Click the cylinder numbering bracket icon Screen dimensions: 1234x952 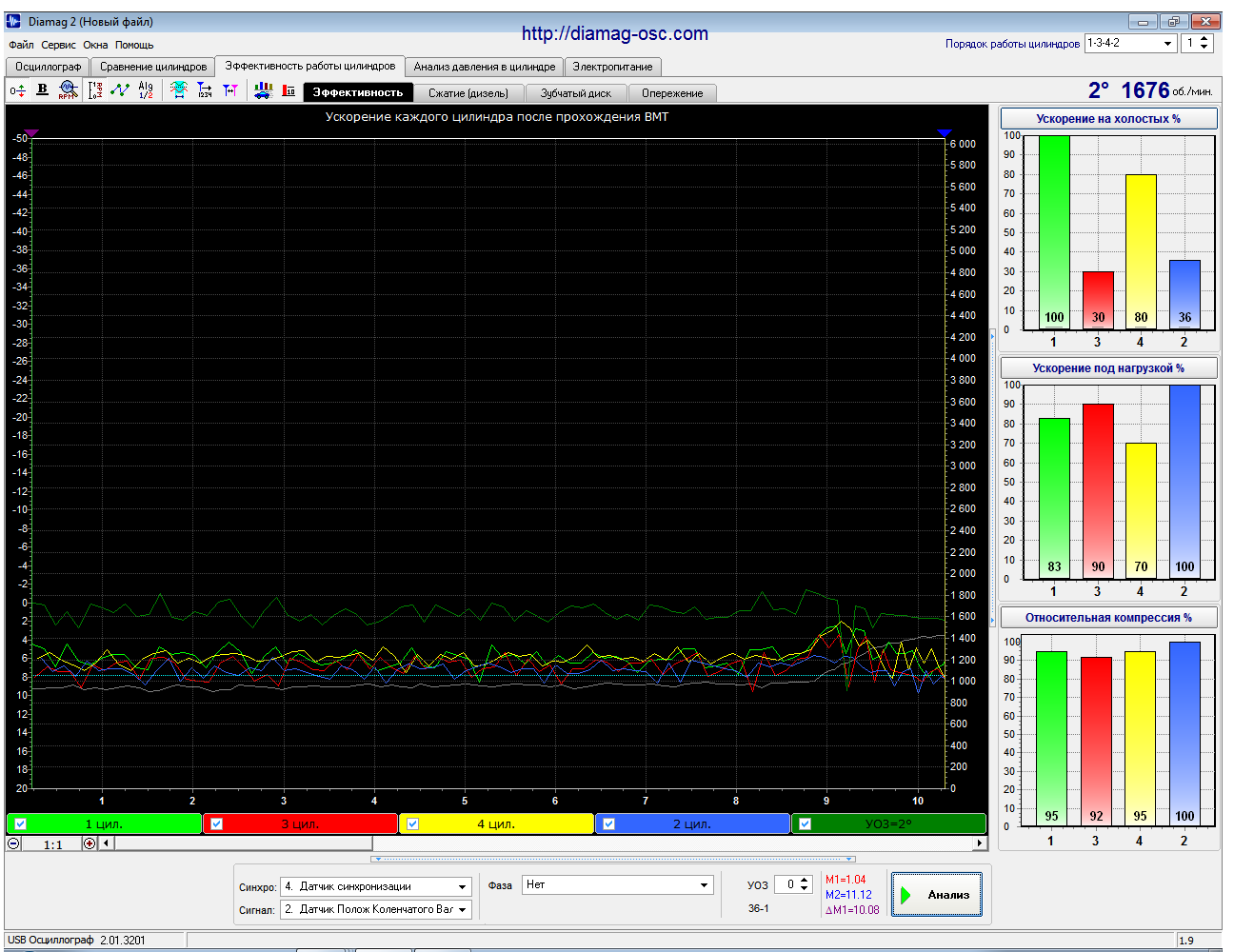[95, 90]
